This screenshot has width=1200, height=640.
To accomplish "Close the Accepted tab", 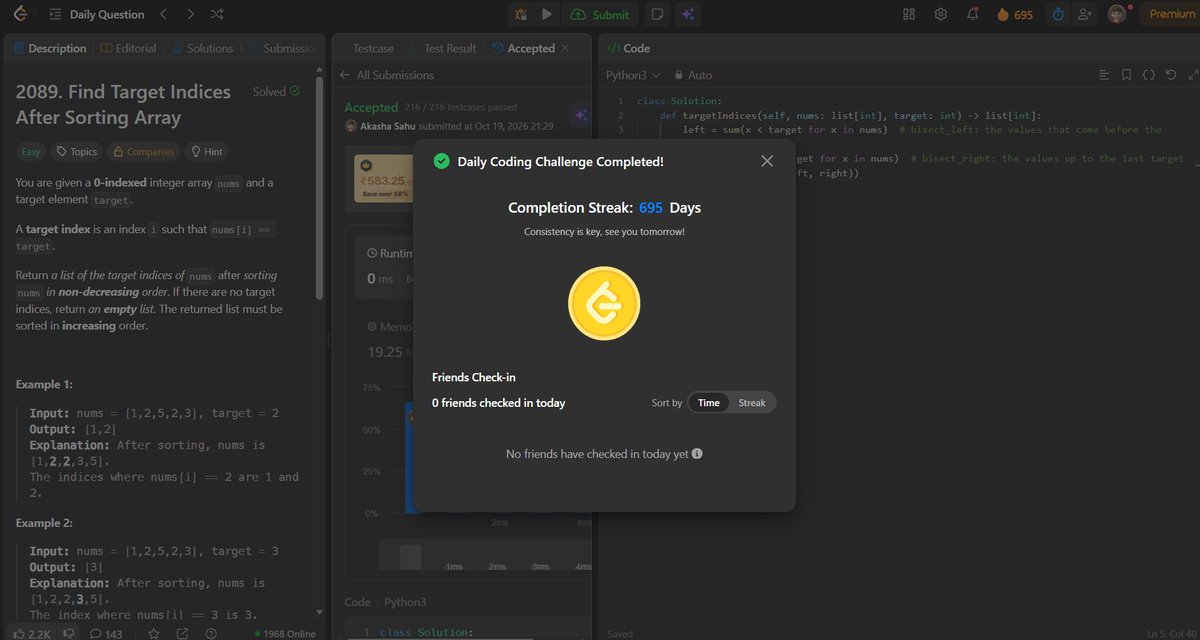I will [x=564, y=48].
